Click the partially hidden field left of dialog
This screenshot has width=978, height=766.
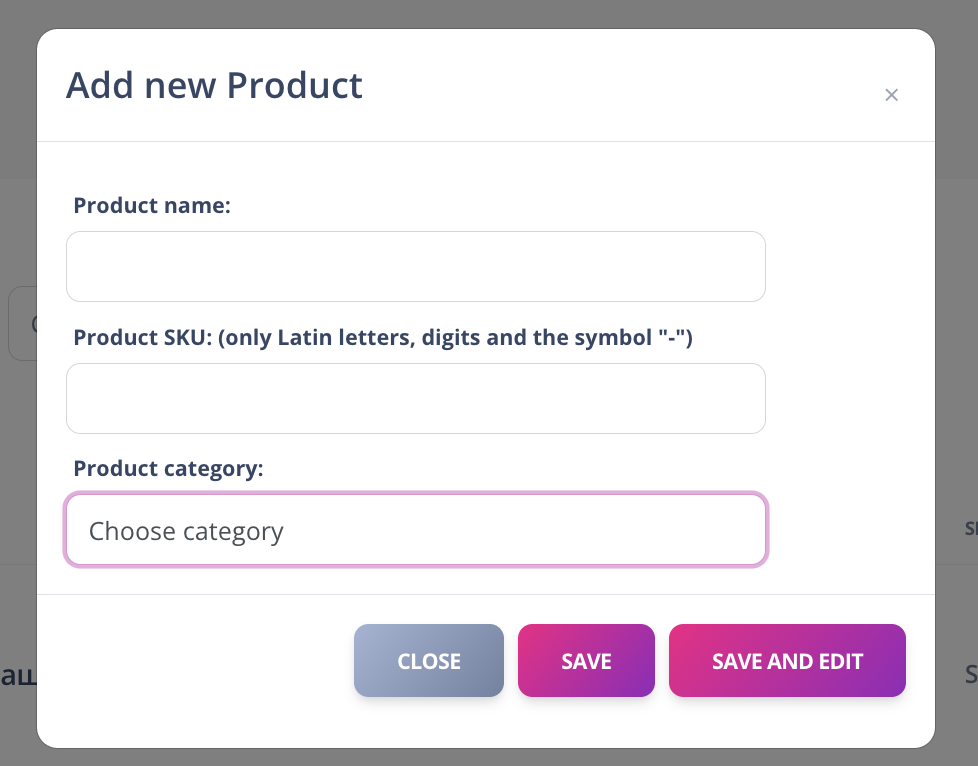[20, 324]
